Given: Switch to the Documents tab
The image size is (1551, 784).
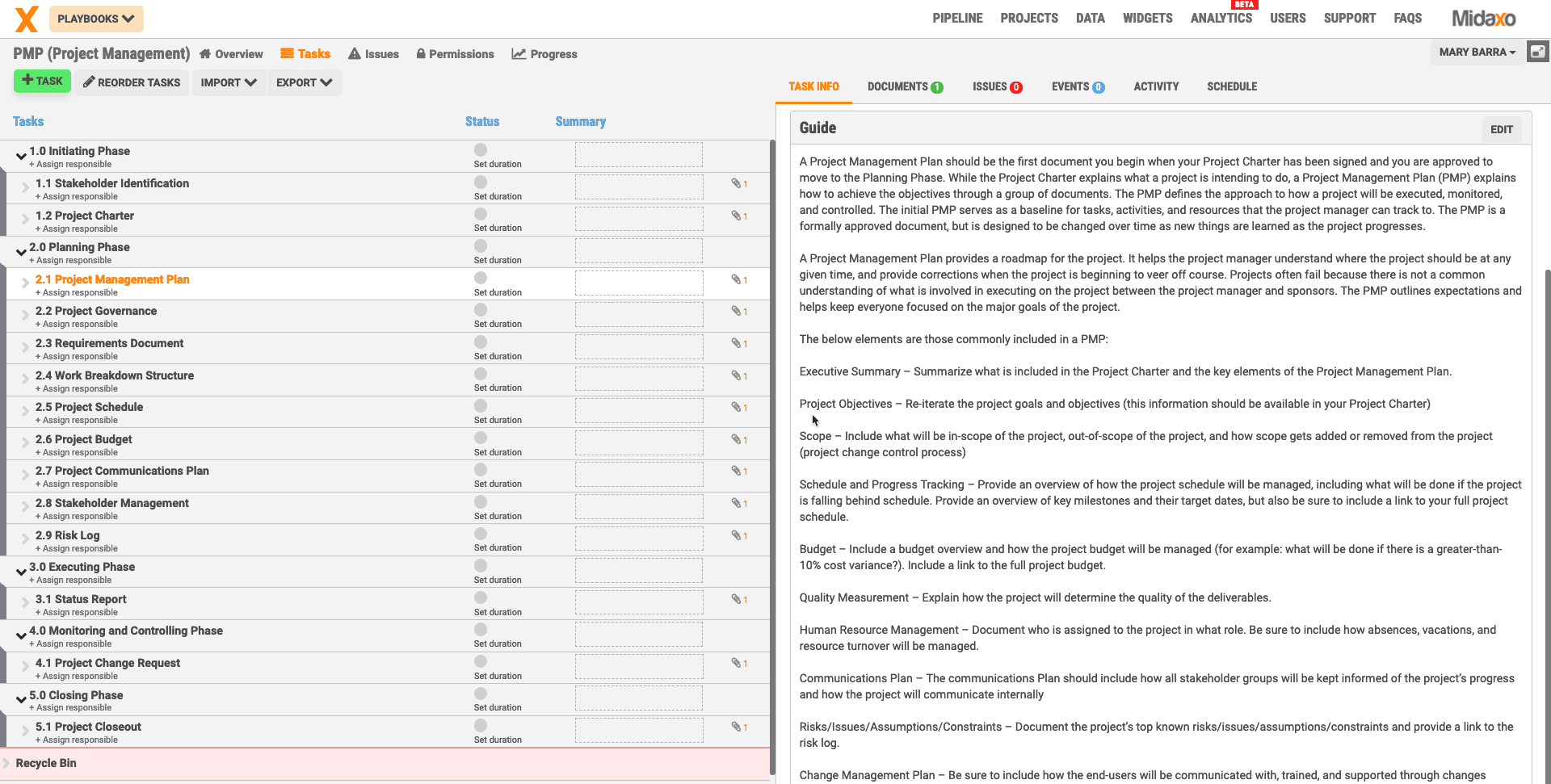Looking at the screenshot, I should [x=905, y=86].
